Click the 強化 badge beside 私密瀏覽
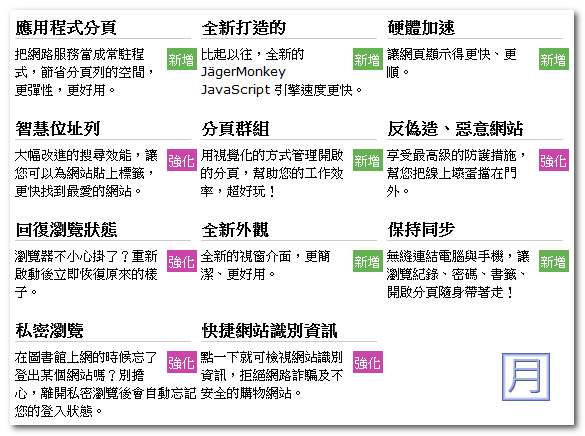Viewport: 585px width, 436px height. point(182,362)
